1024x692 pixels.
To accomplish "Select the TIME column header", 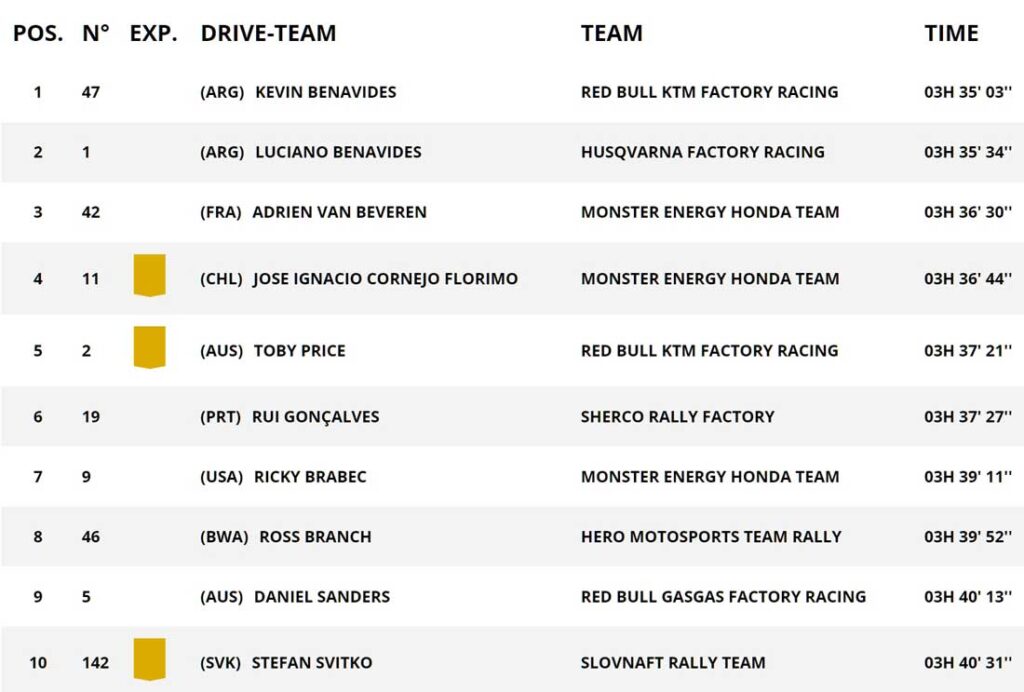I will (x=951, y=33).
